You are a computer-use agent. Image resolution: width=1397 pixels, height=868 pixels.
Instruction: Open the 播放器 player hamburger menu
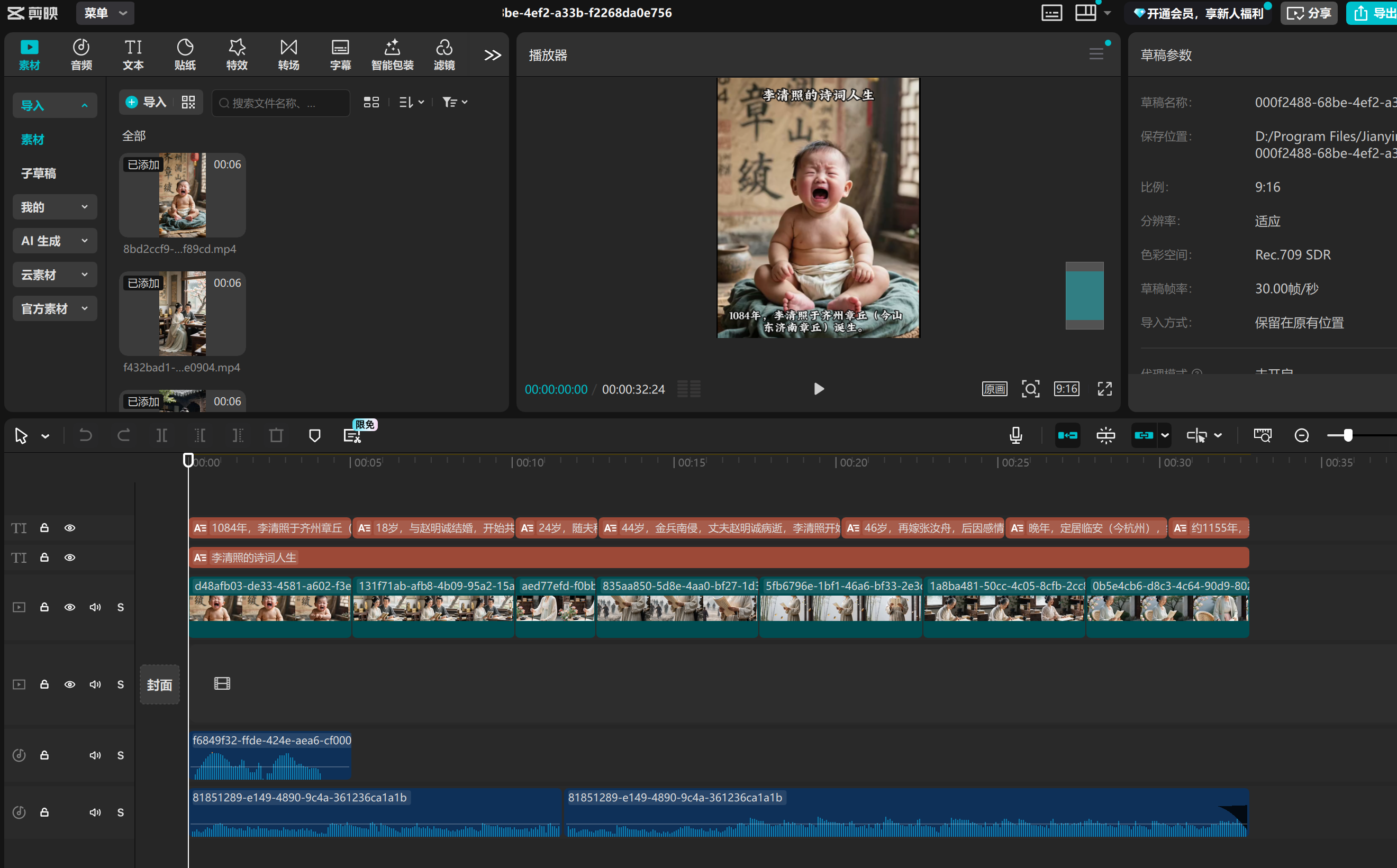[x=1096, y=54]
